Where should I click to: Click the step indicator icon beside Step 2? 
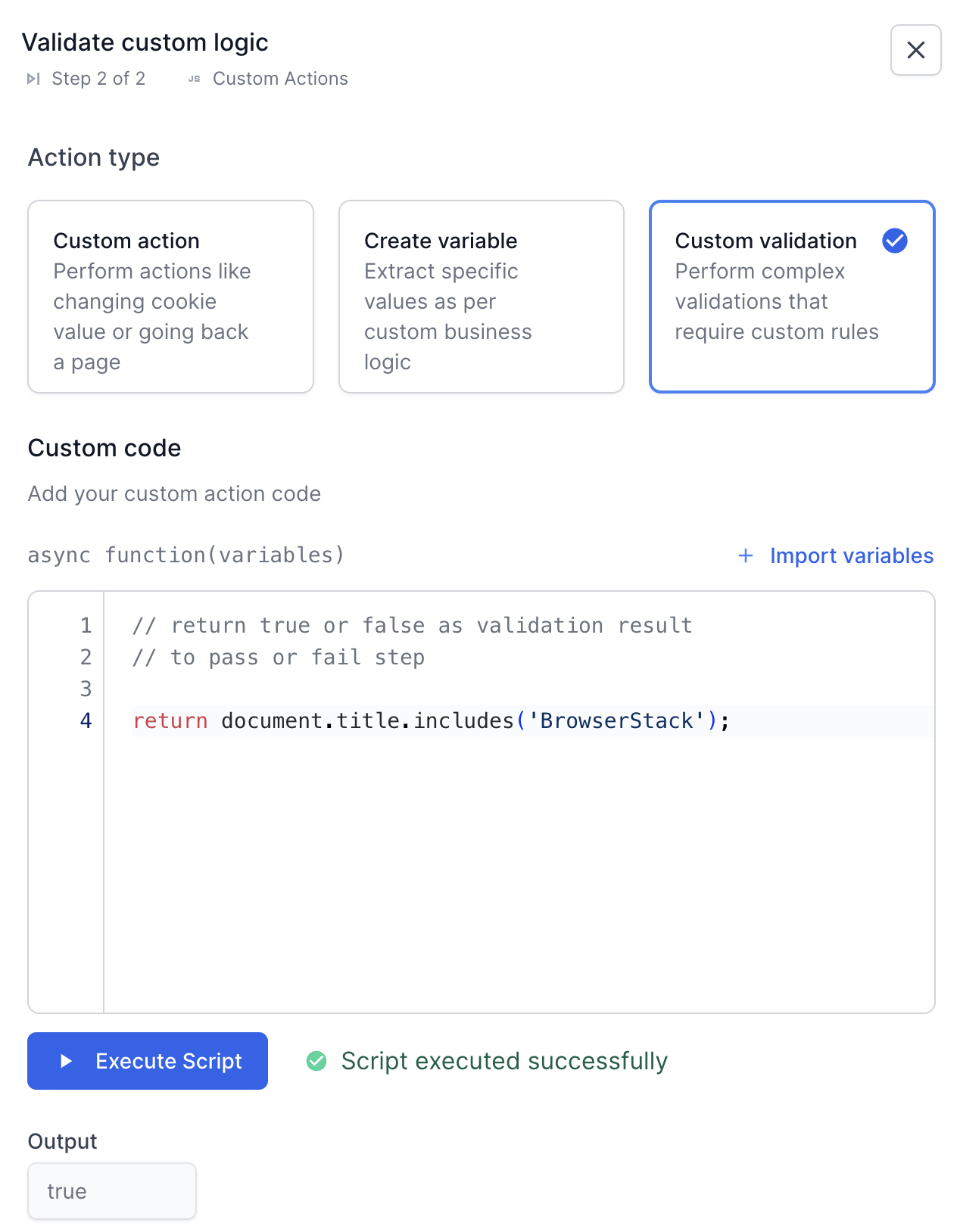tap(33, 79)
